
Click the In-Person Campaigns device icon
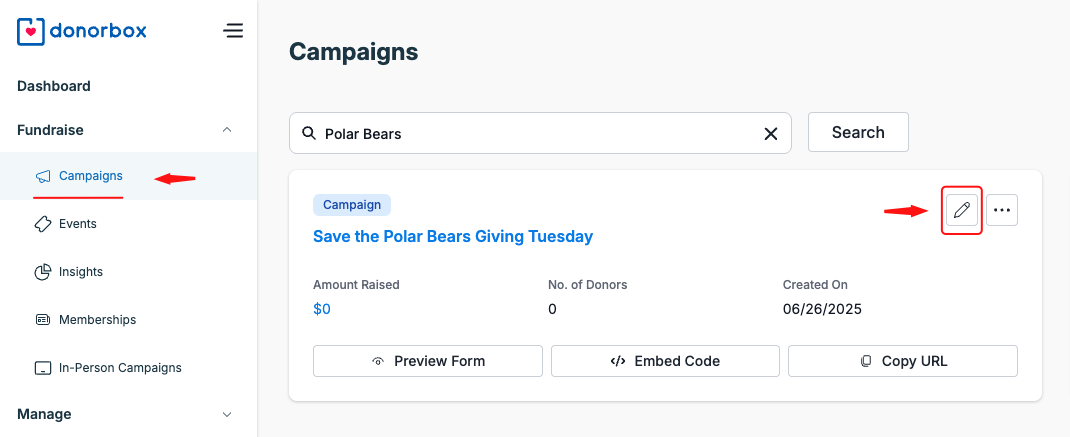pyautogui.click(x=43, y=368)
